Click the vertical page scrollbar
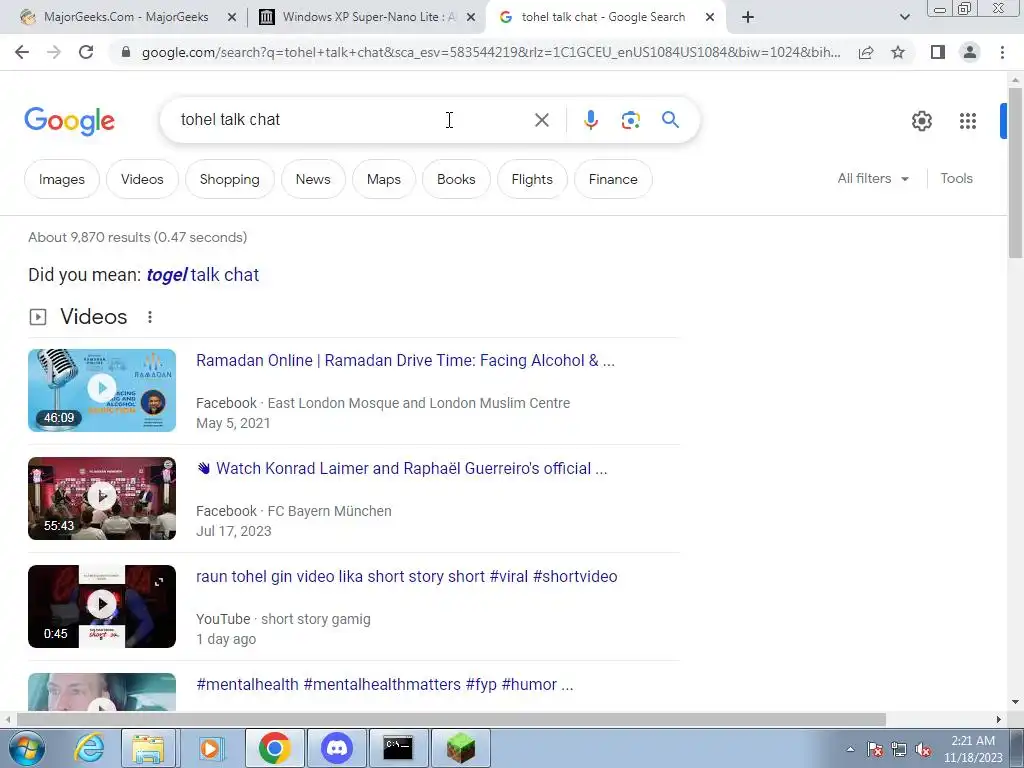 pyautogui.click(x=1015, y=173)
